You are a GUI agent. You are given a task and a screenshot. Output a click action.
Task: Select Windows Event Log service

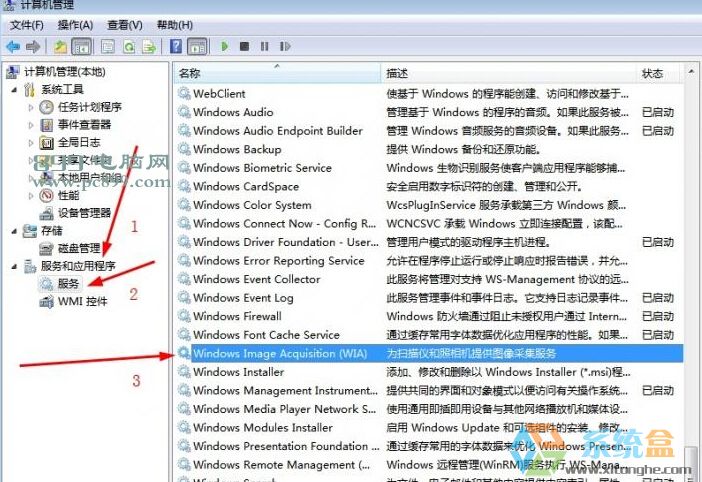[x=429, y=298]
